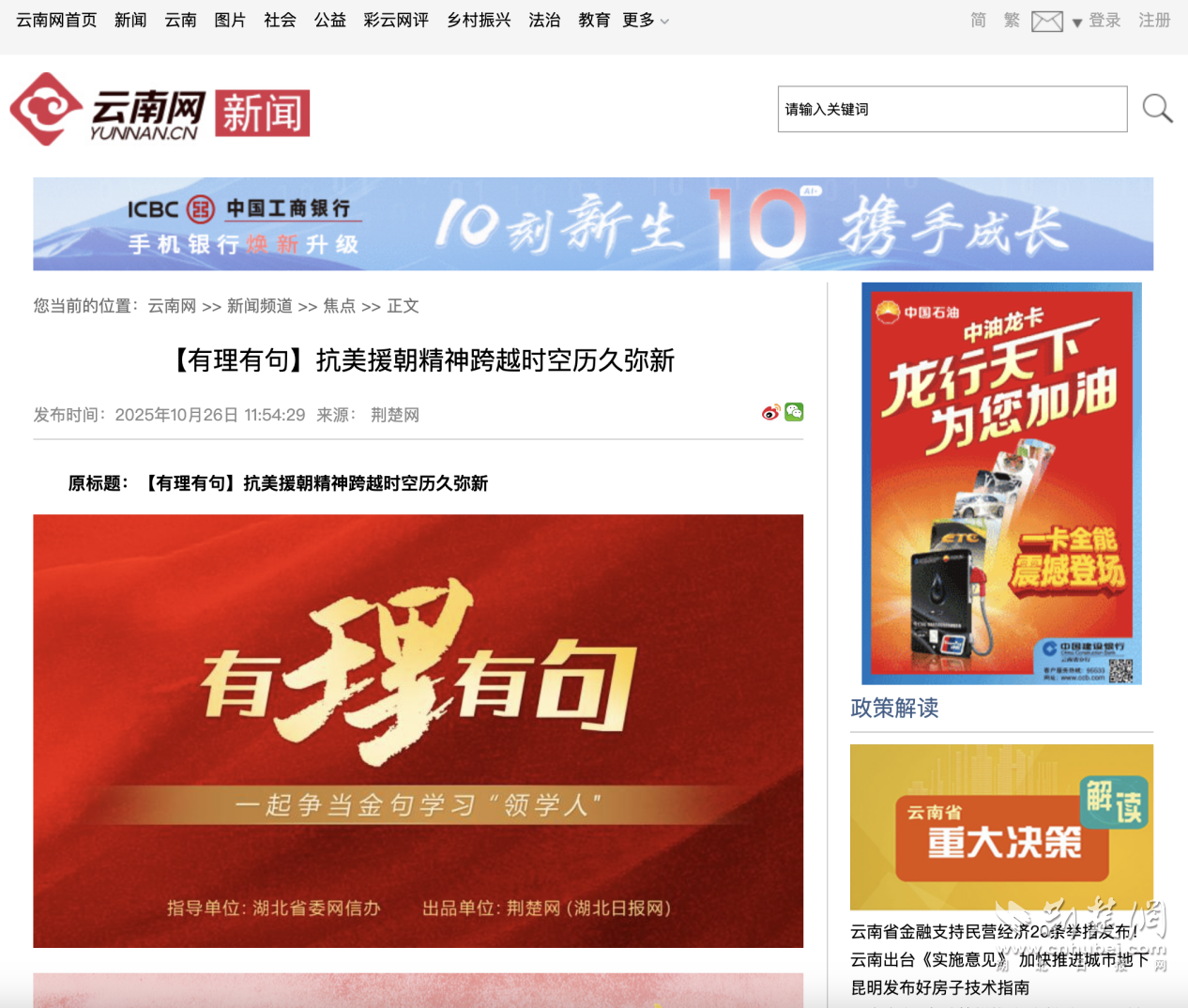Share article via Weibo icon
1188x1008 pixels.
click(x=770, y=412)
